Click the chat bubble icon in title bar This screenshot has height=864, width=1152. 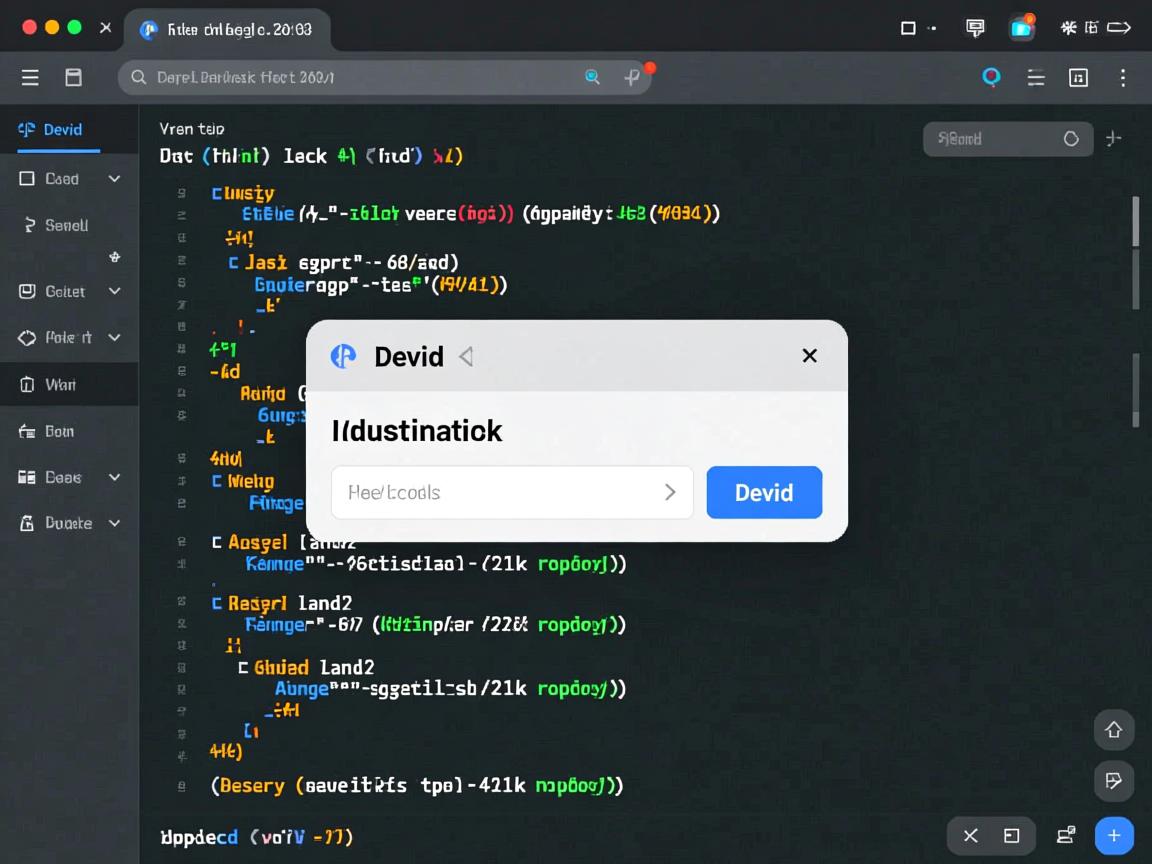point(974,28)
